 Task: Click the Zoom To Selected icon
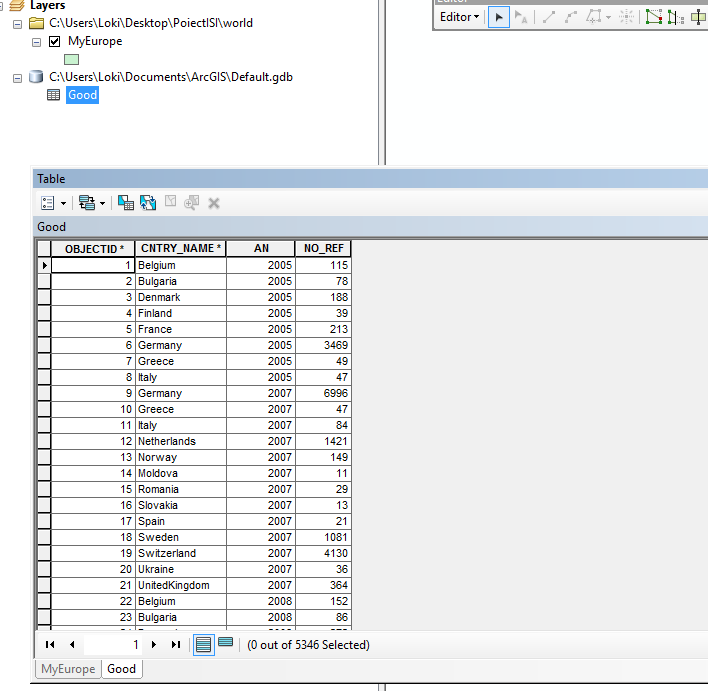tap(191, 203)
